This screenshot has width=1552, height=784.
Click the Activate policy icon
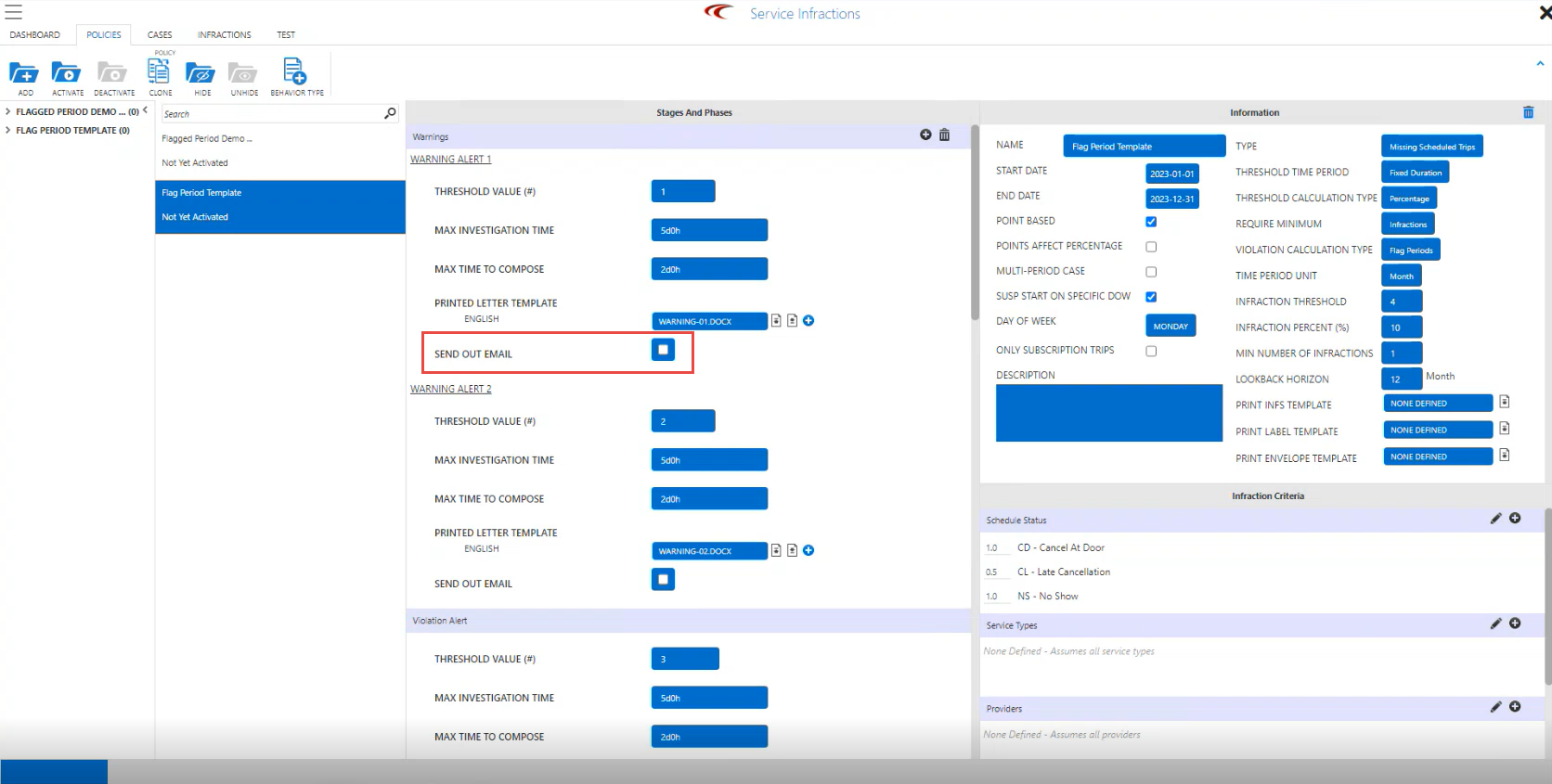point(67,73)
